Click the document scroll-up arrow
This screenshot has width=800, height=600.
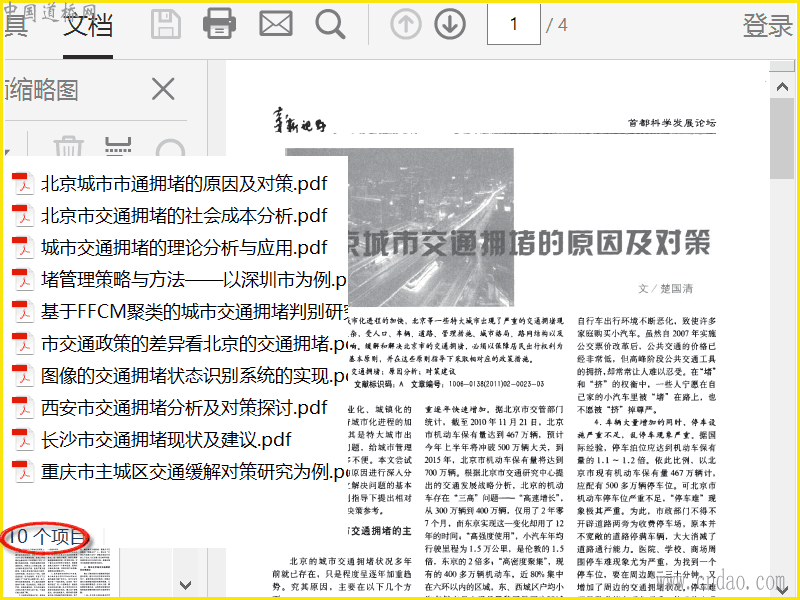point(782,87)
